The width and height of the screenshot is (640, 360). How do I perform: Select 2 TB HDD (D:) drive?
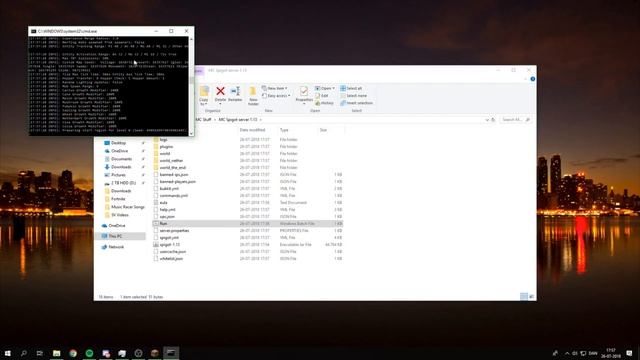123,183
